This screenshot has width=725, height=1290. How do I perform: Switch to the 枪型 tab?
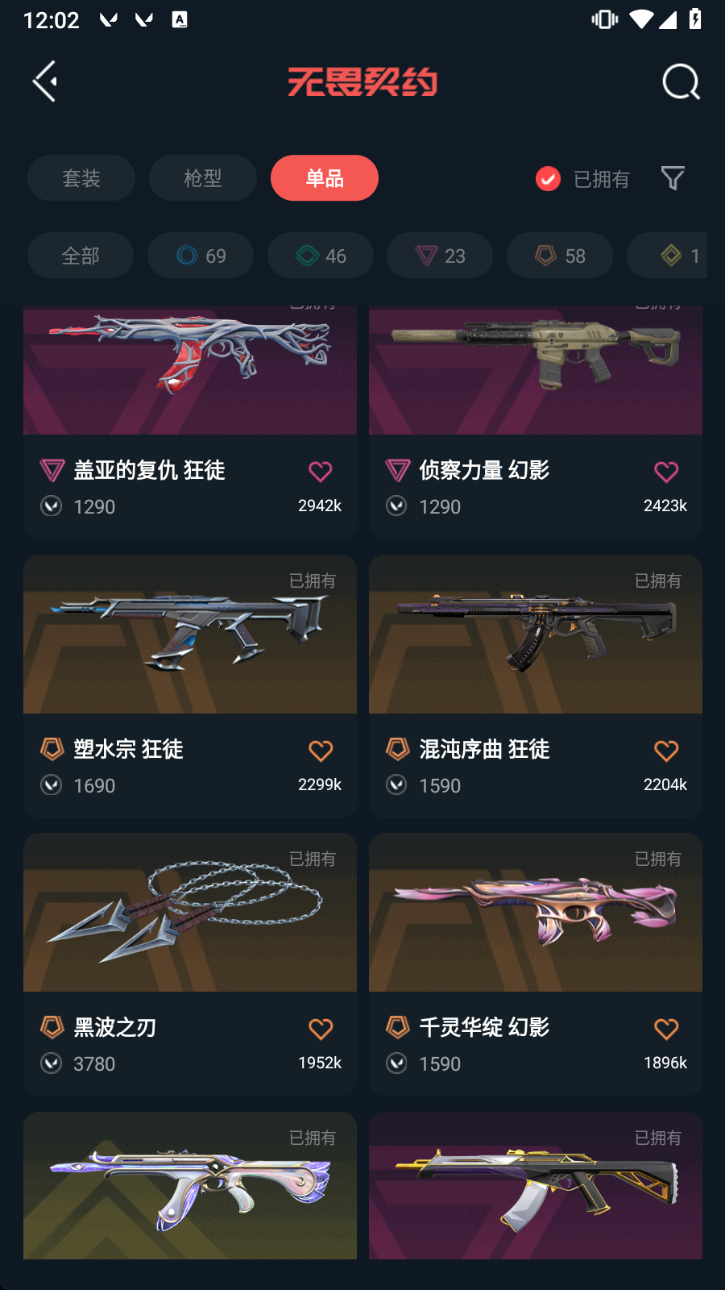click(203, 178)
